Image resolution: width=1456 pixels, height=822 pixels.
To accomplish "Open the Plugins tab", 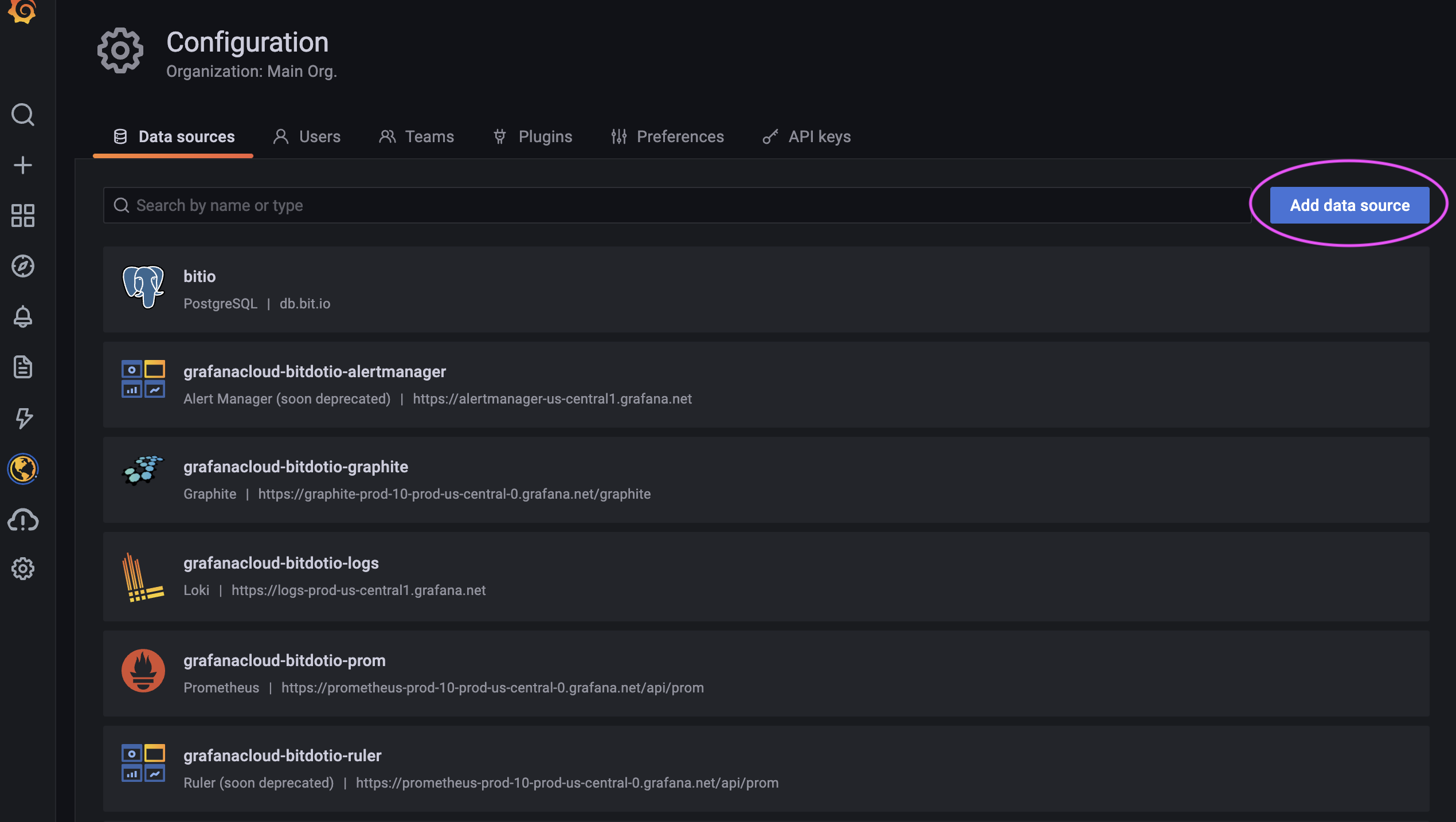I will (533, 136).
